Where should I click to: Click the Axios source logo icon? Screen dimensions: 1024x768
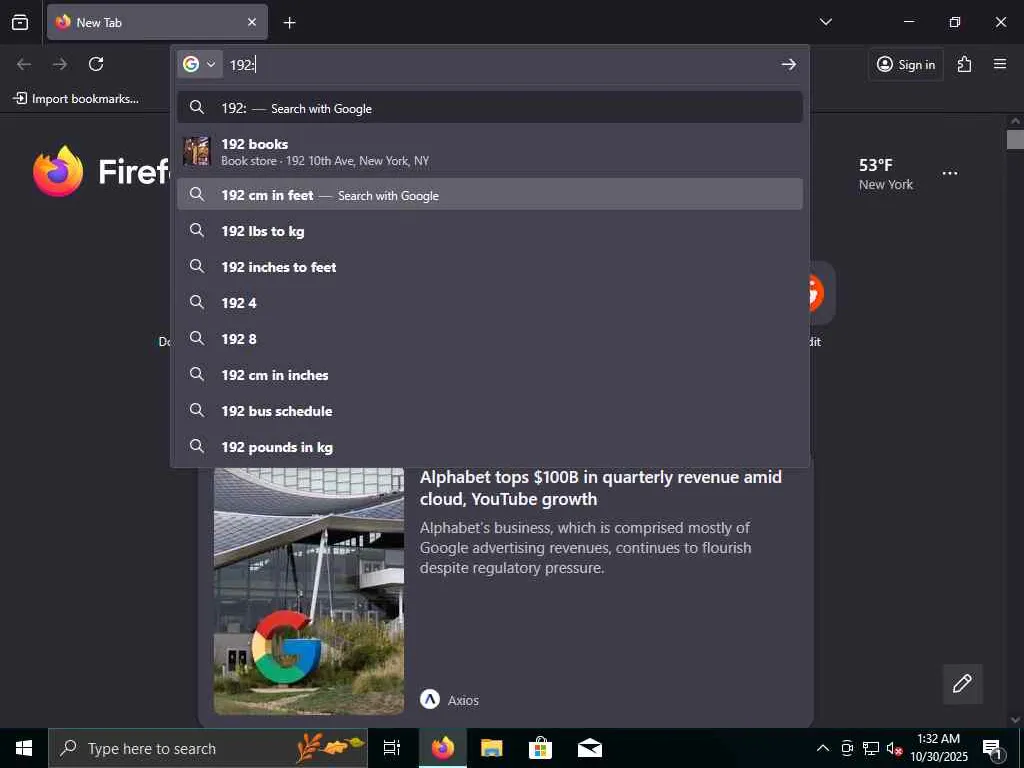pyautogui.click(x=430, y=699)
